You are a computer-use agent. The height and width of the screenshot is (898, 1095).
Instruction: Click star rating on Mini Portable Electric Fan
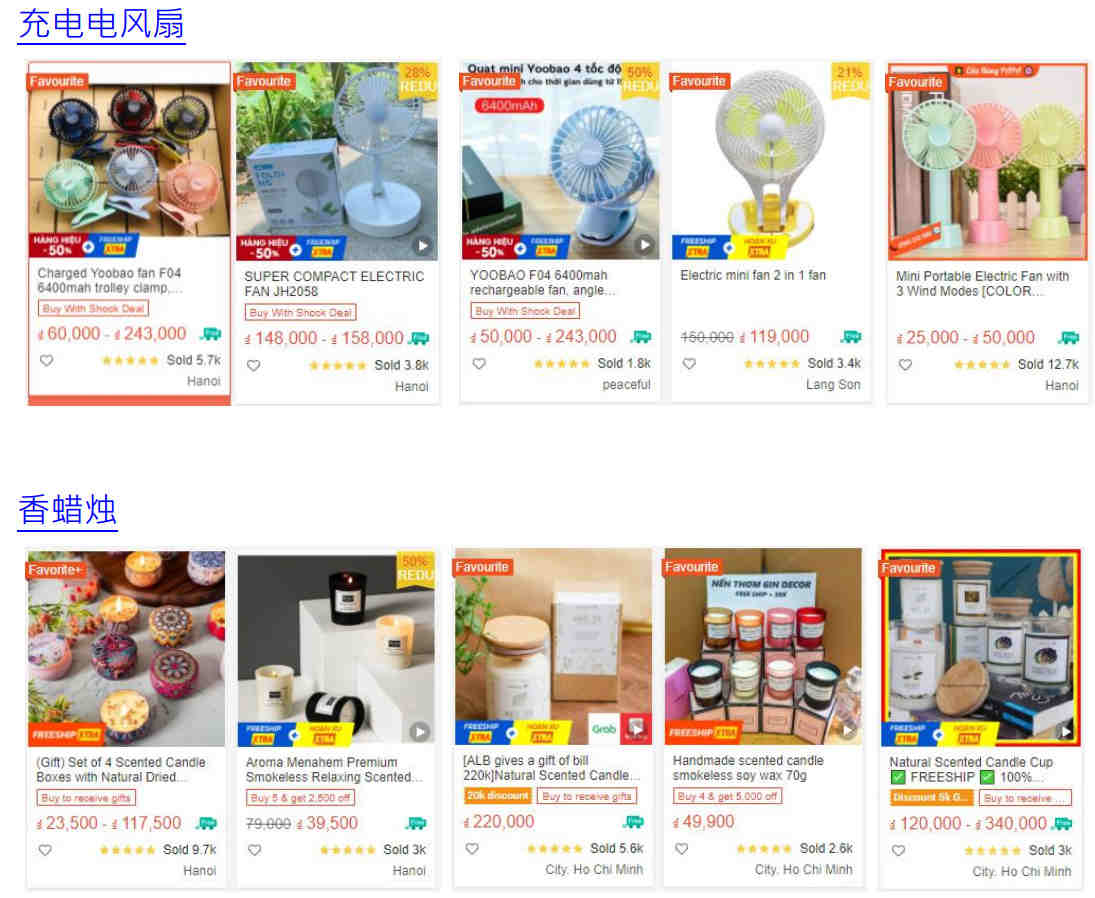pos(981,365)
